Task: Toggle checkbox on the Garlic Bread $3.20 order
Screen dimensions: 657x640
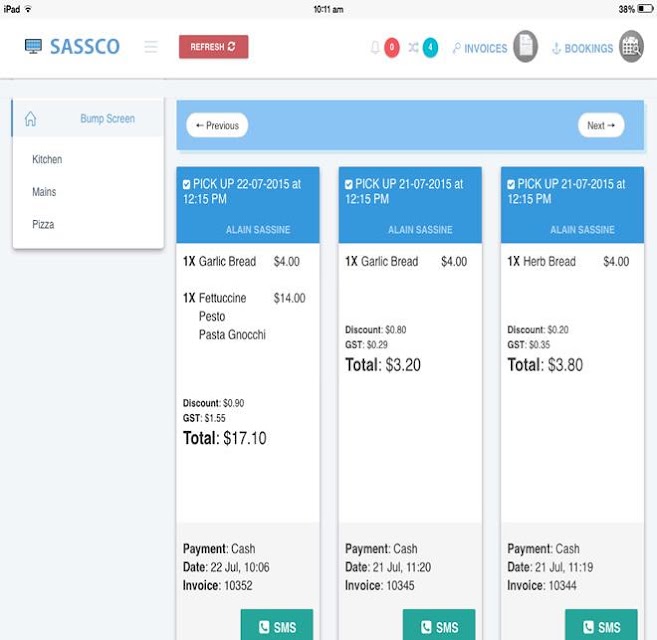Action: [x=349, y=184]
